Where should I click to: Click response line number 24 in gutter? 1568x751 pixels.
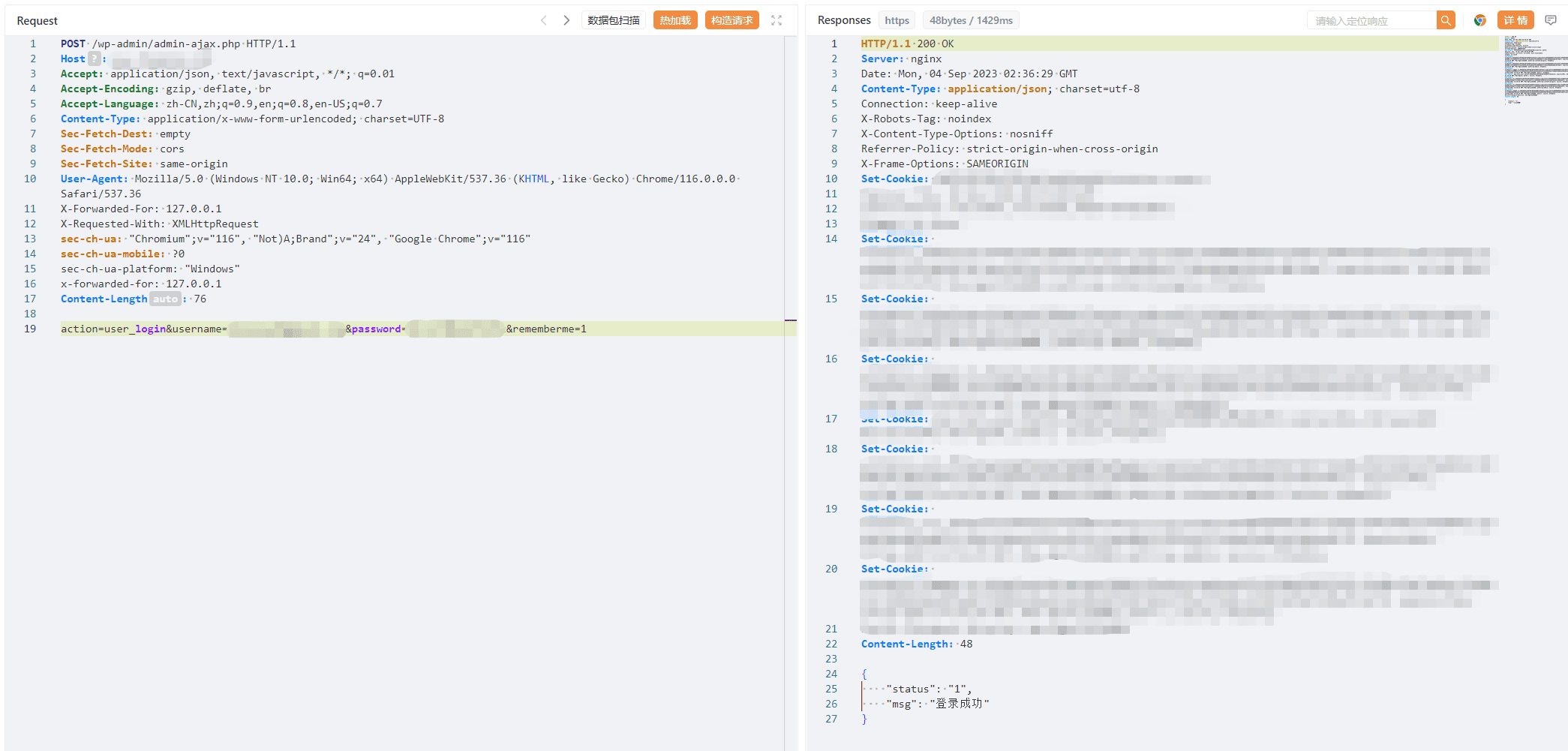click(x=831, y=674)
